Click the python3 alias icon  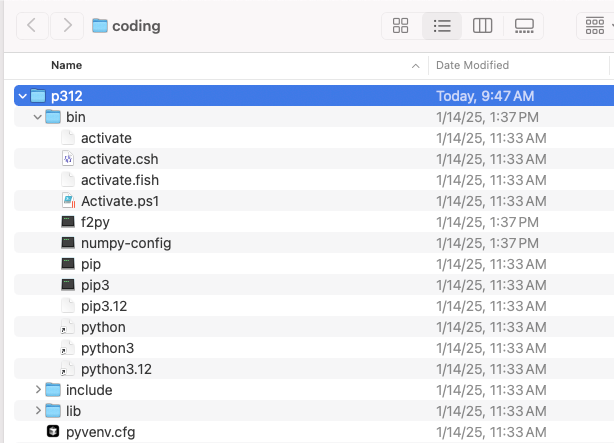click(x=67, y=348)
